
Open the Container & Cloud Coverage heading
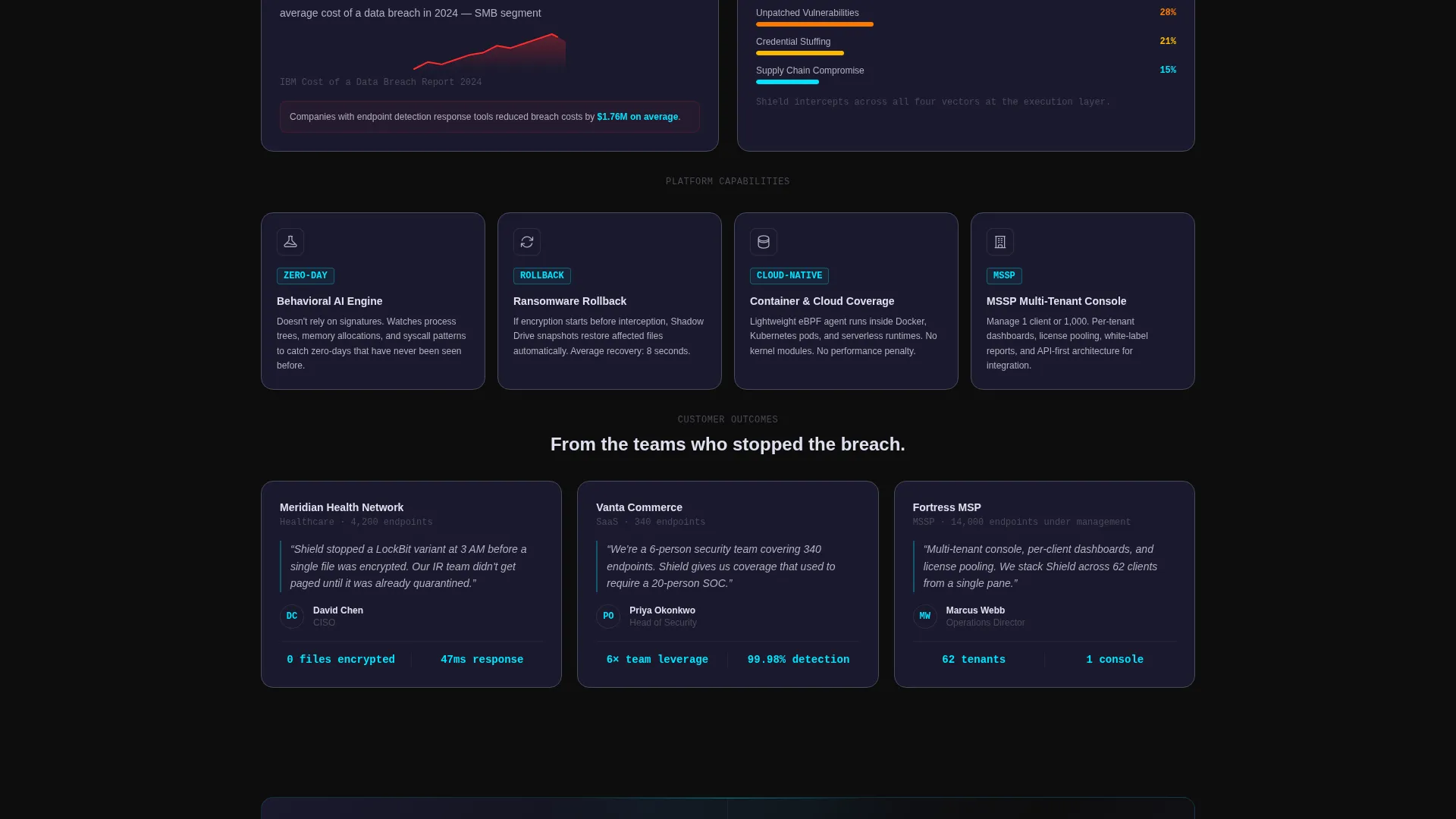[x=822, y=301]
